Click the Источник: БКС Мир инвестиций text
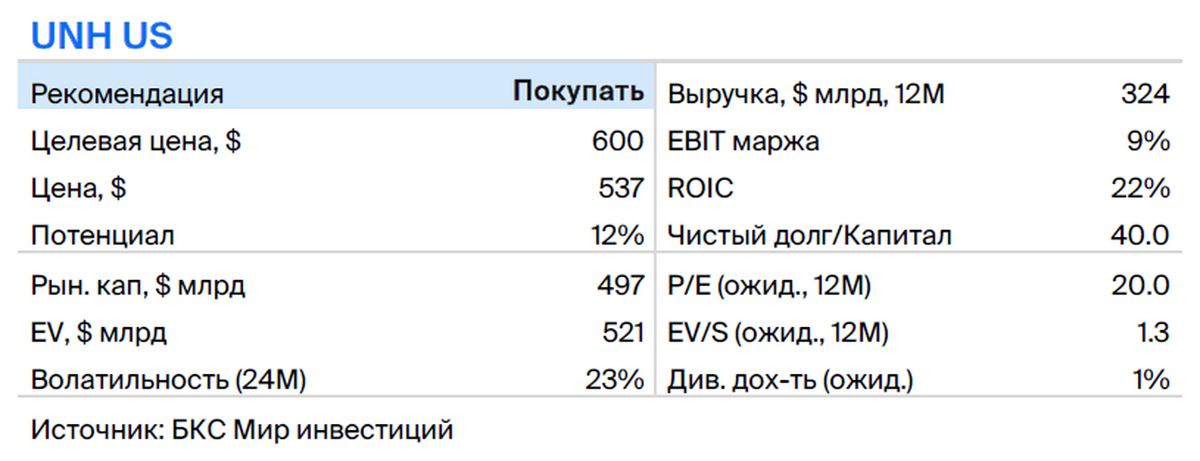Image resolution: width=1200 pixels, height=461 pixels. (x=243, y=431)
